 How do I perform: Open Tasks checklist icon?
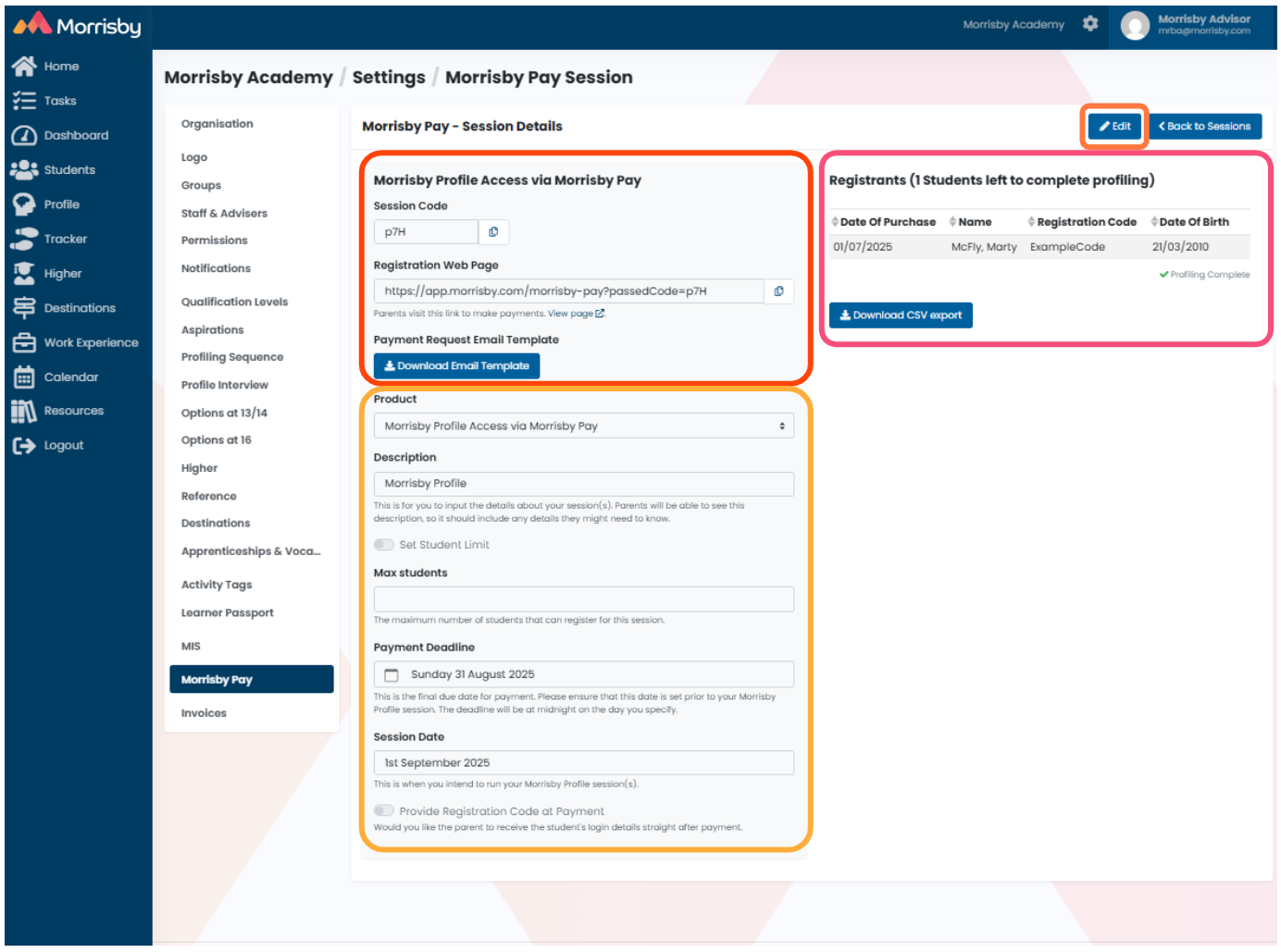pos(24,101)
